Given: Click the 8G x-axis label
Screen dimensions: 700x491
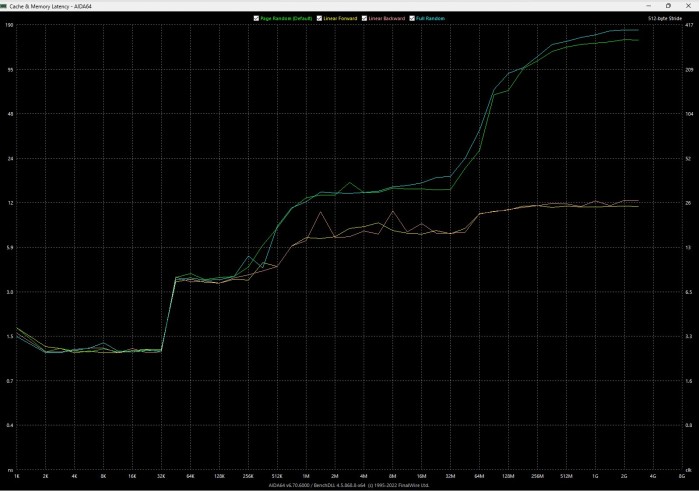Looking at the screenshot, I should pyautogui.click(x=682, y=476).
